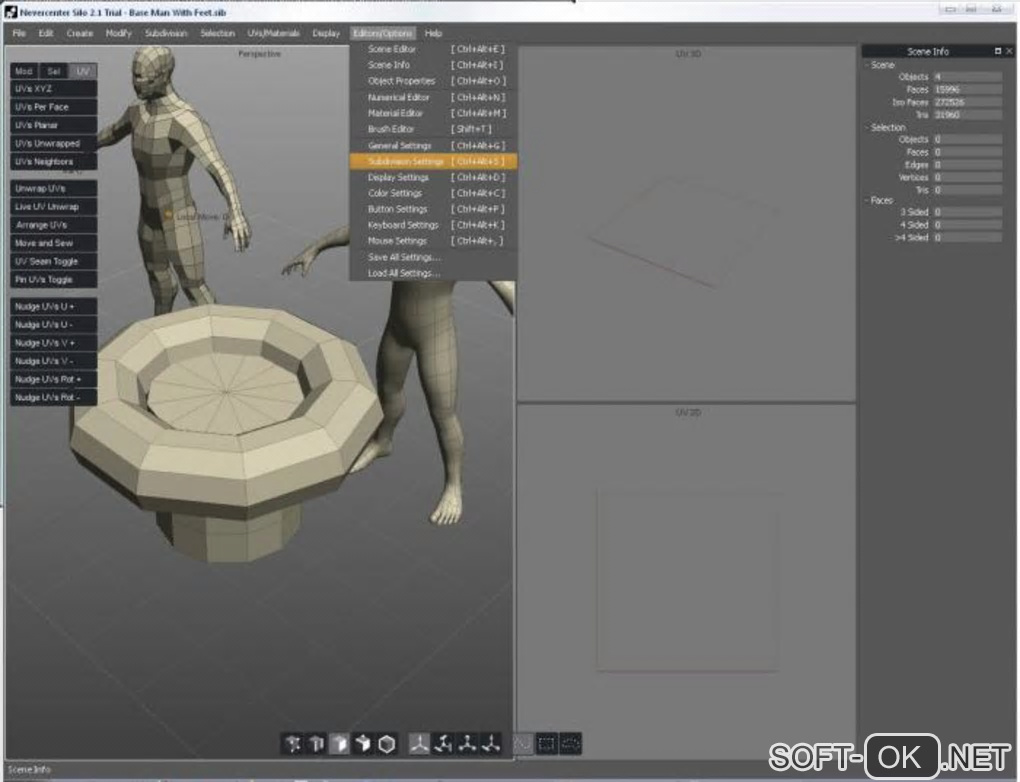Image resolution: width=1020 pixels, height=782 pixels.
Task: Close the open Editors/Options menu
Action: coord(382,33)
